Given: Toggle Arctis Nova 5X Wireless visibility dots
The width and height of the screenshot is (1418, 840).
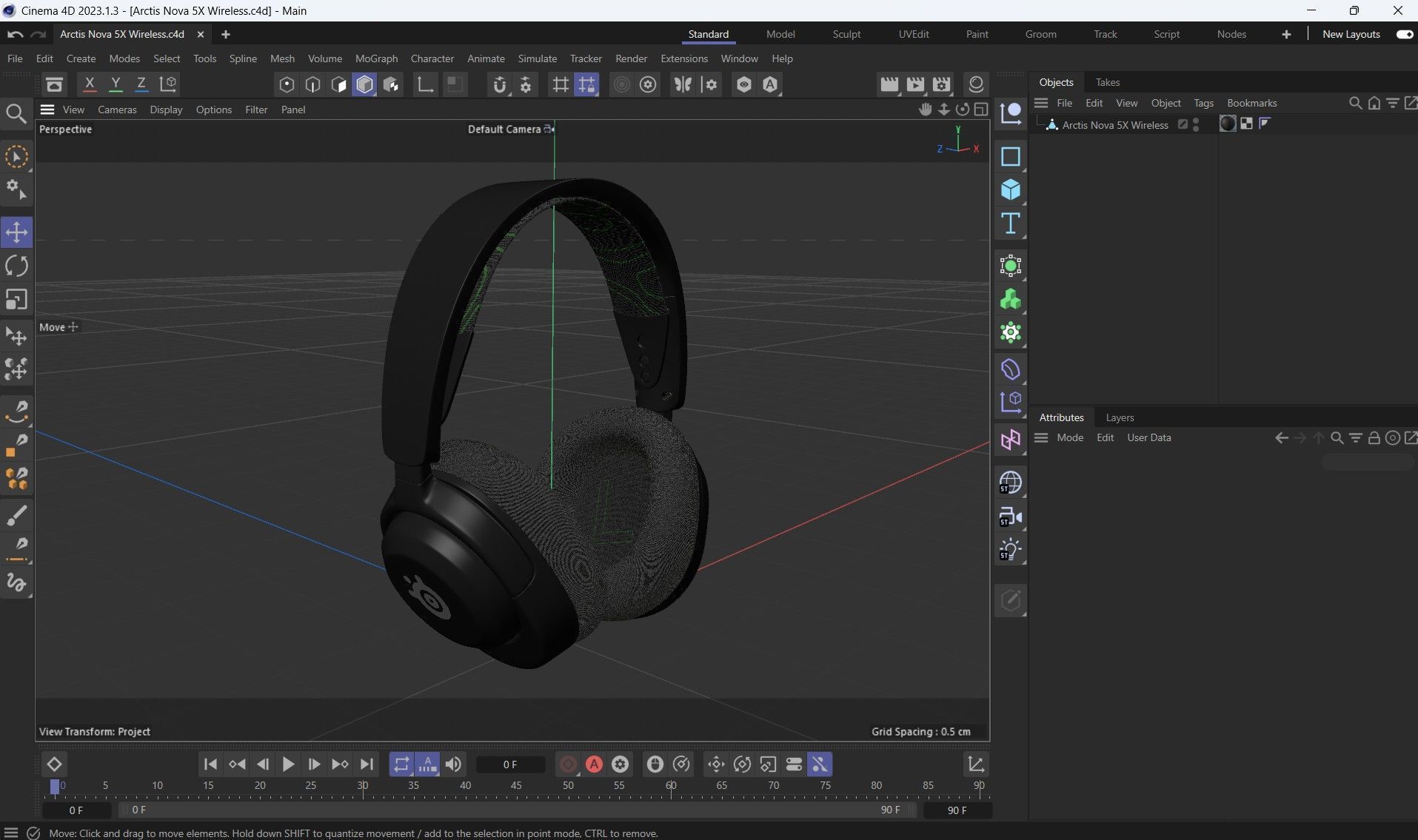Looking at the screenshot, I should pos(1196,124).
